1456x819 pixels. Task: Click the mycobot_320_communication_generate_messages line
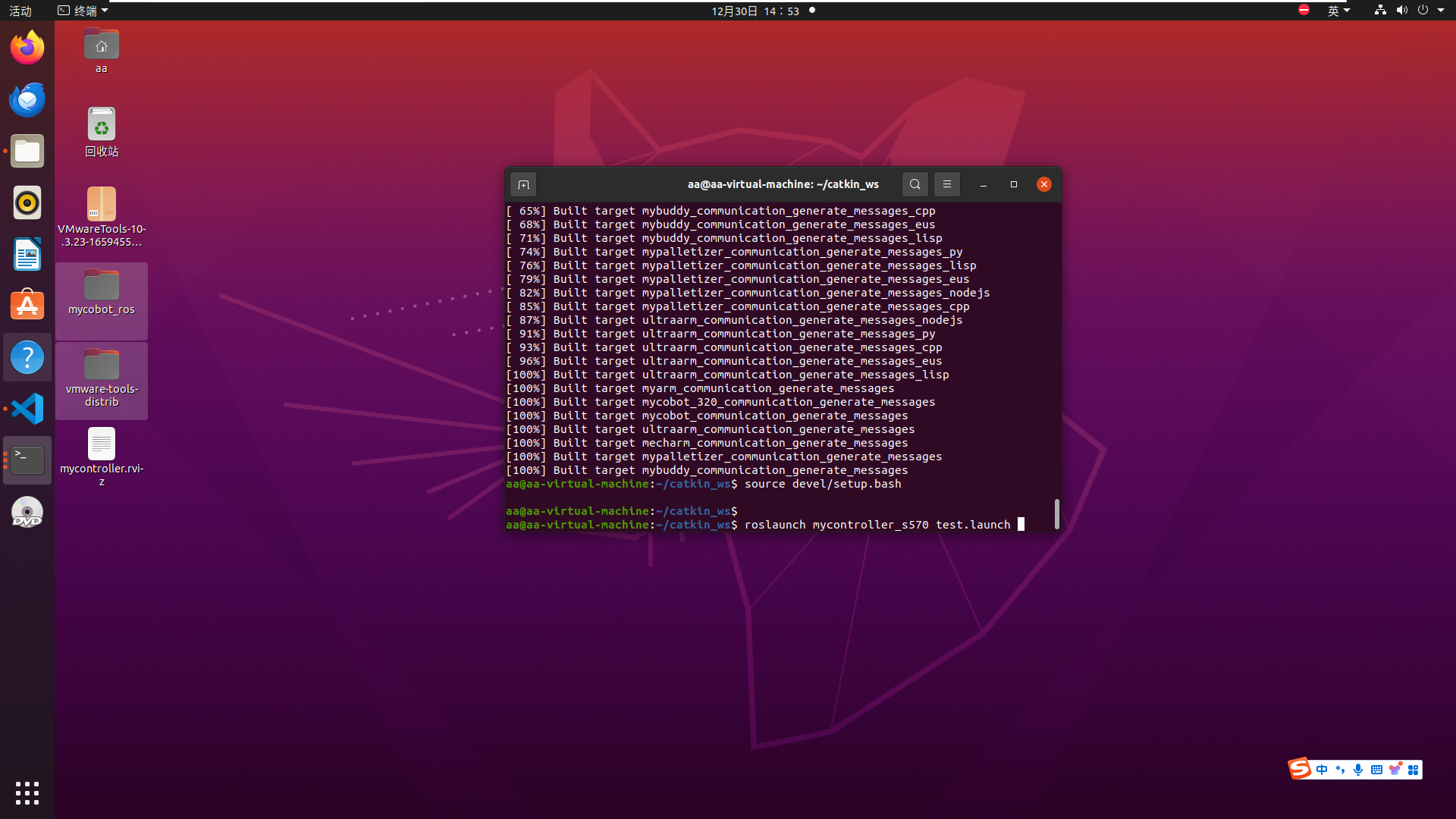[720, 402]
